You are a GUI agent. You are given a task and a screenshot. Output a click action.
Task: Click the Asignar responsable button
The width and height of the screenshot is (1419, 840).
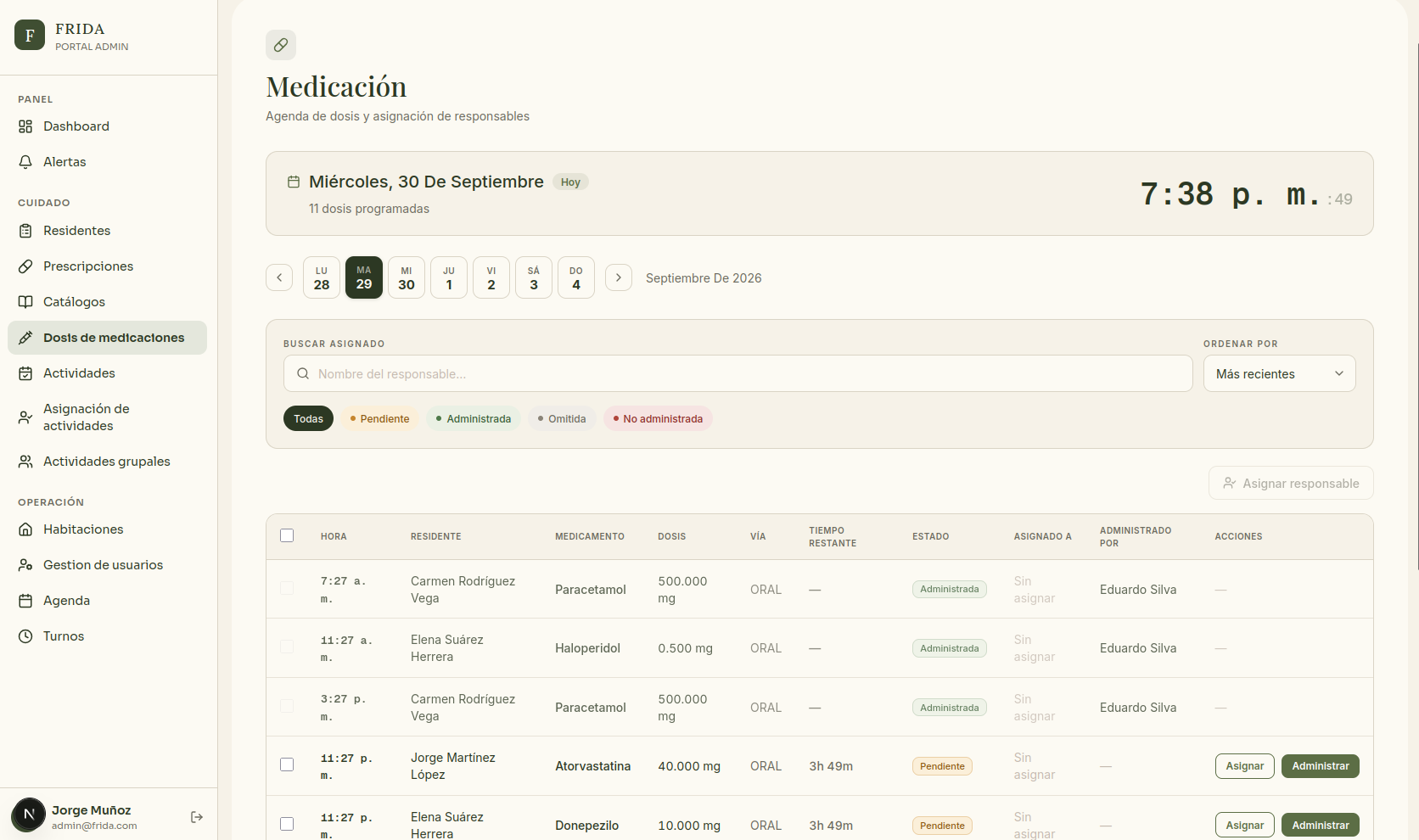pyautogui.click(x=1291, y=483)
